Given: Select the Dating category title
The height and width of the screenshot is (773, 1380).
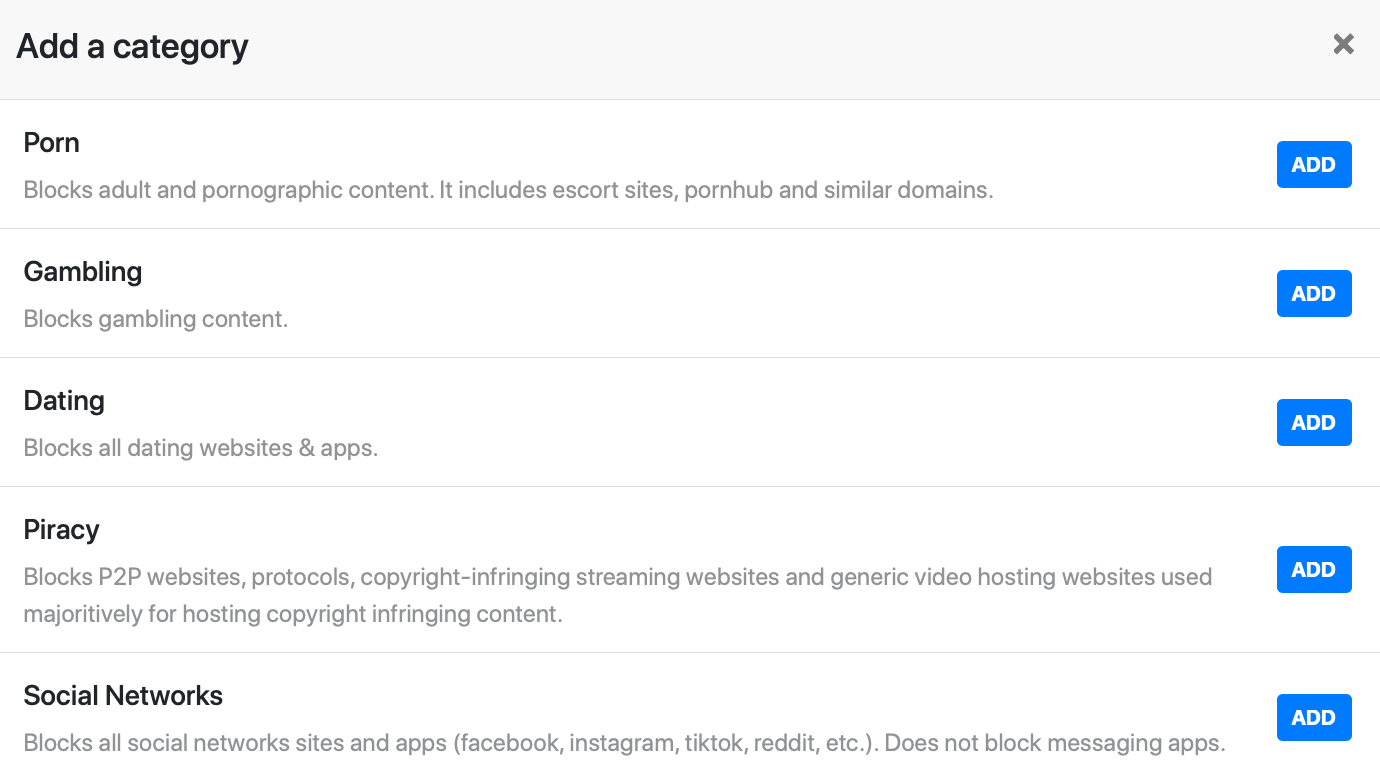Looking at the screenshot, I should [x=64, y=401].
